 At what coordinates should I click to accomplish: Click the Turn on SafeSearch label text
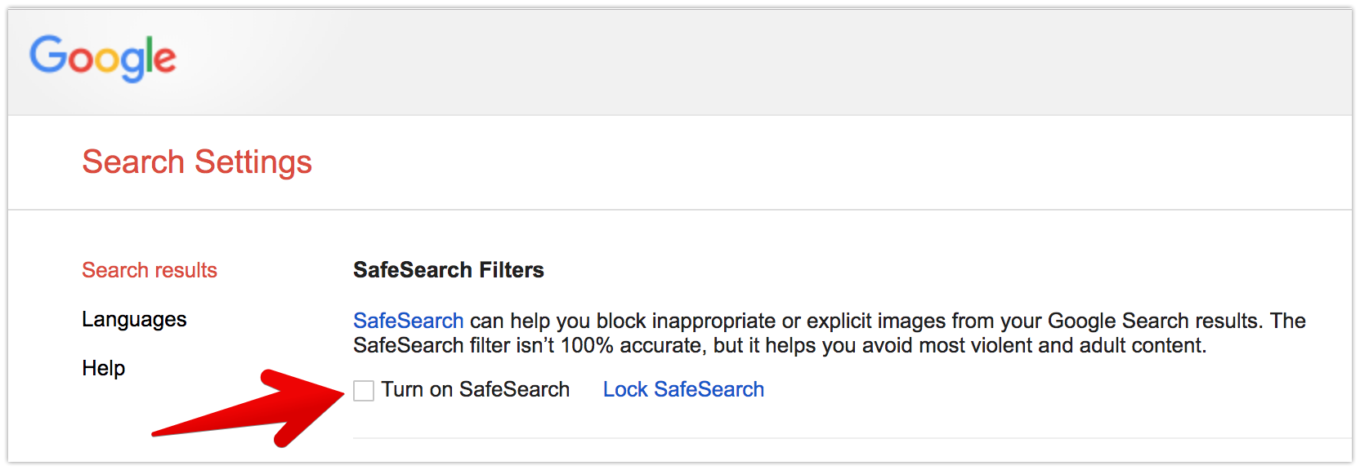(x=475, y=390)
